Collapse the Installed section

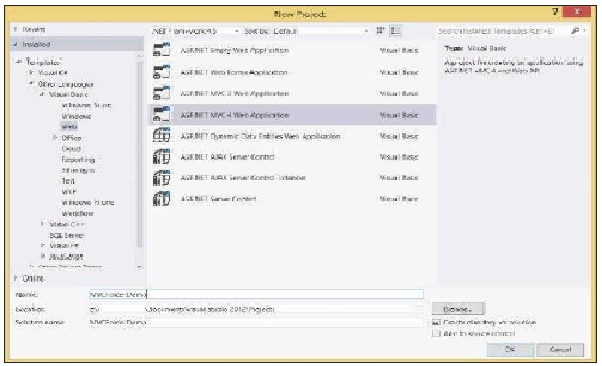[15, 44]
